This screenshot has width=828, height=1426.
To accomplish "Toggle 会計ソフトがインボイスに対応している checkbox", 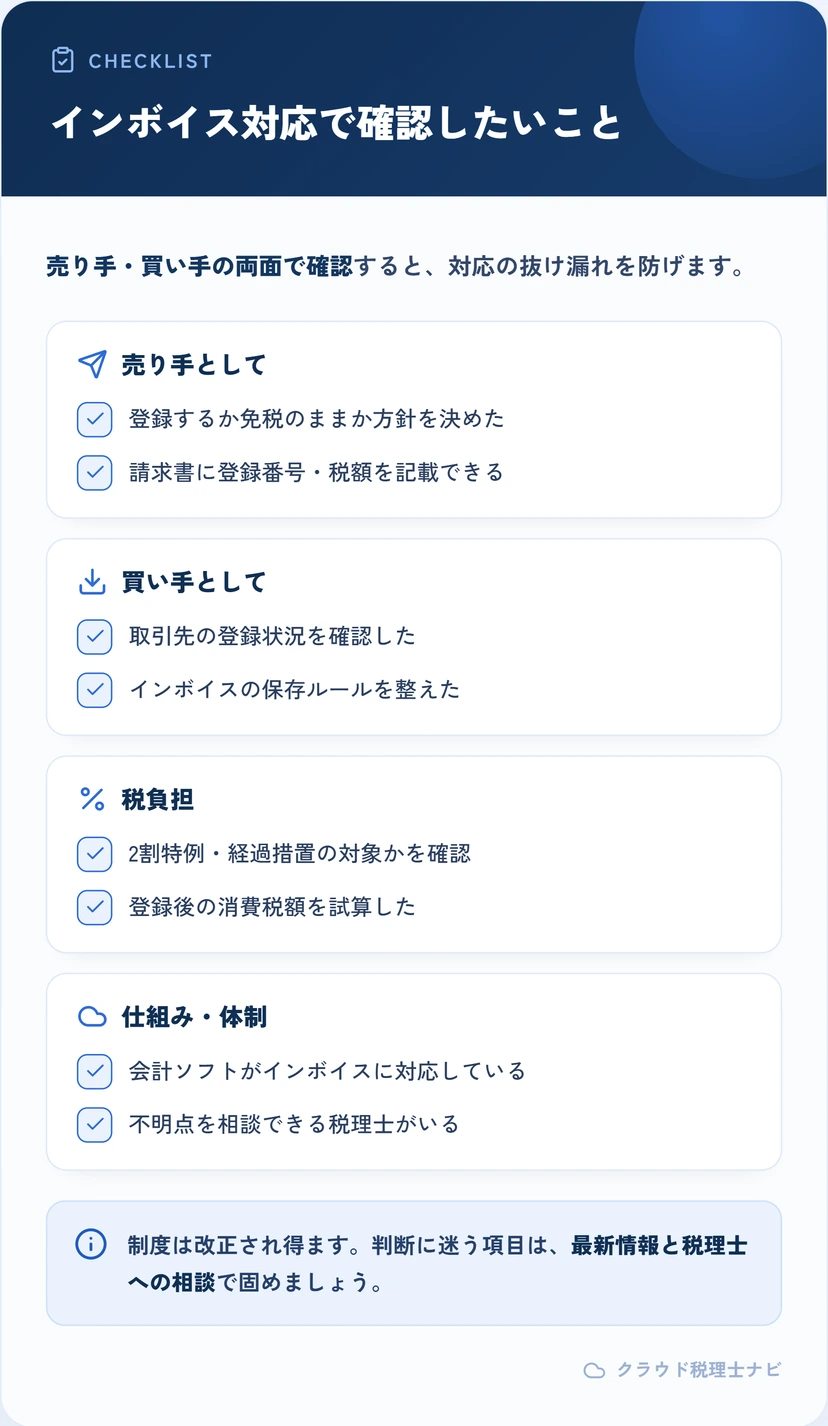I will point(94,1071).
